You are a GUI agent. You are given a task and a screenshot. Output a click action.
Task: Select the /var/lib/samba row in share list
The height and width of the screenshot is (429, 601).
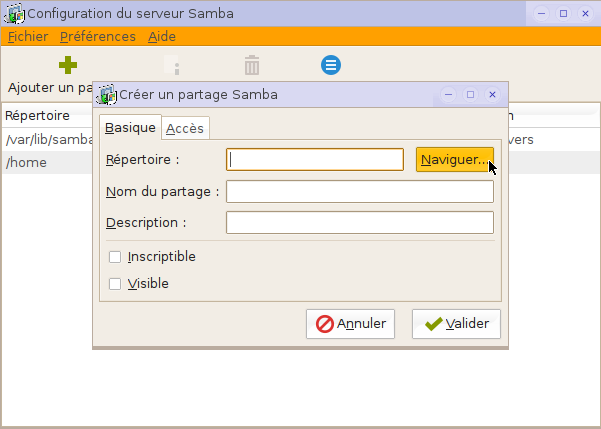48,140
